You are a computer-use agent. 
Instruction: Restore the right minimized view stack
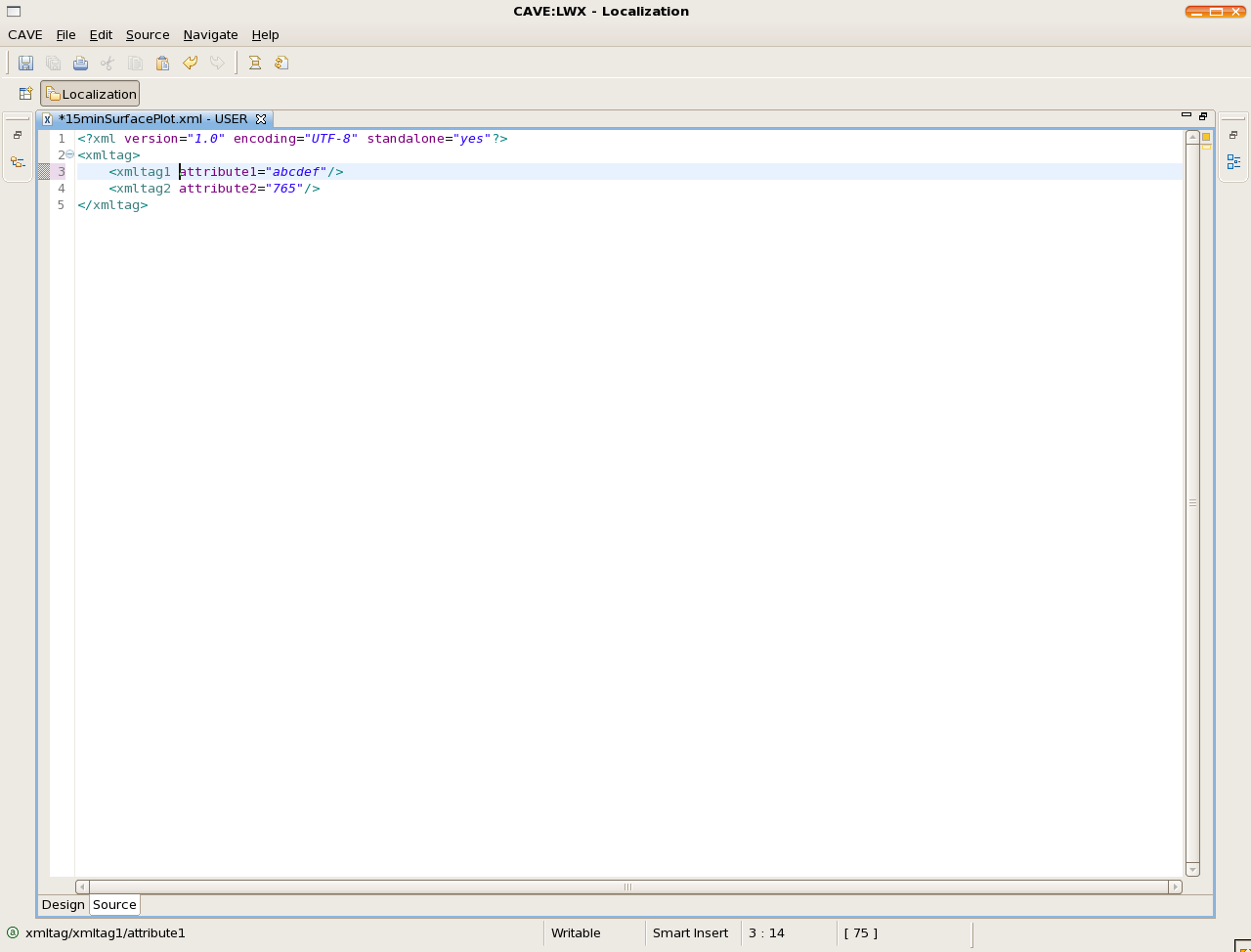pyautogui.click(x=1233, y=135)
